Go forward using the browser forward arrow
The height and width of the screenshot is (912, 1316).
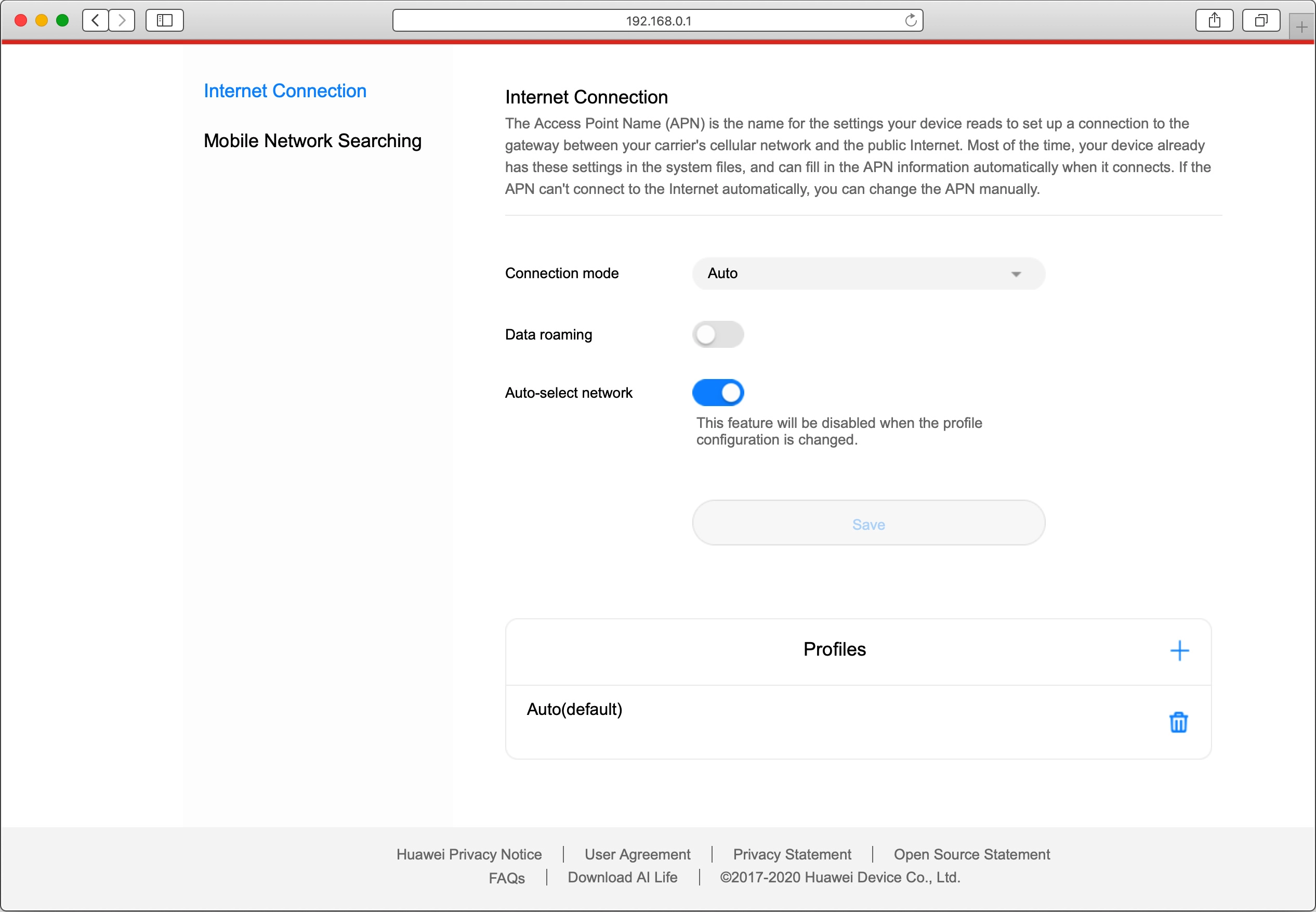click(x=122, y=21)
